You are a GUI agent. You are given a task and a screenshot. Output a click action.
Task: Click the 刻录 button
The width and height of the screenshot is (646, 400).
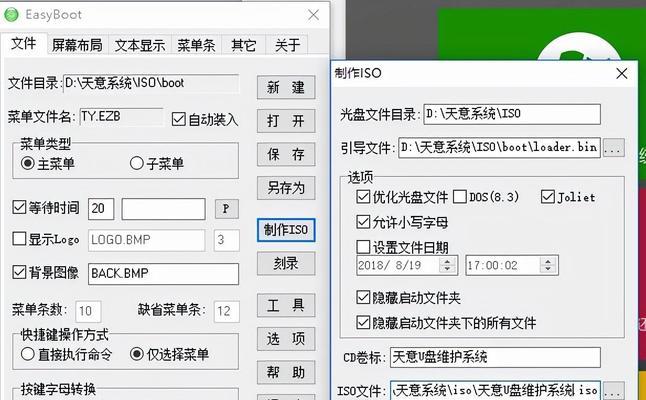pyautogui.click(x=286, y=264)
